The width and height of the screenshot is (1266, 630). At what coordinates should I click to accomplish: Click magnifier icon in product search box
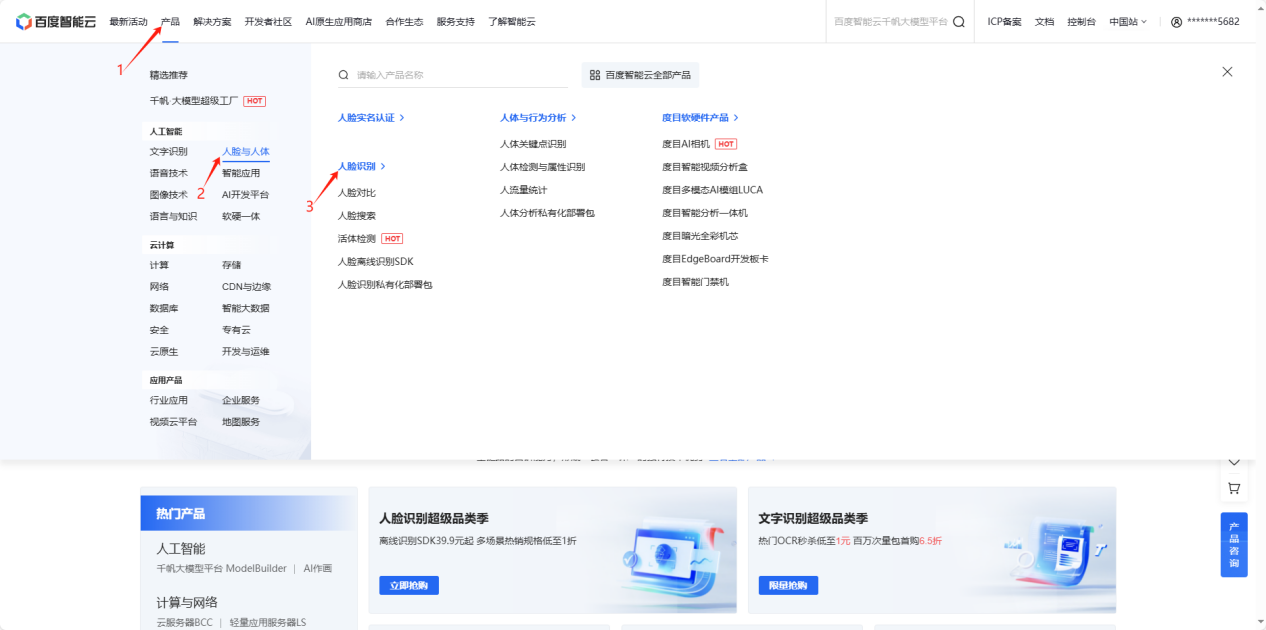pyautogui.click(x=344, y=75)
